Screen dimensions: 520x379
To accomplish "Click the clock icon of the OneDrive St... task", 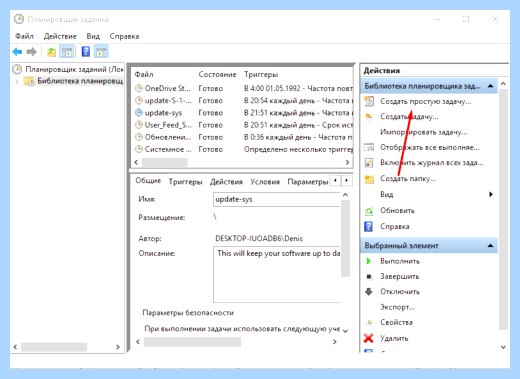I will tap(139, 88).
